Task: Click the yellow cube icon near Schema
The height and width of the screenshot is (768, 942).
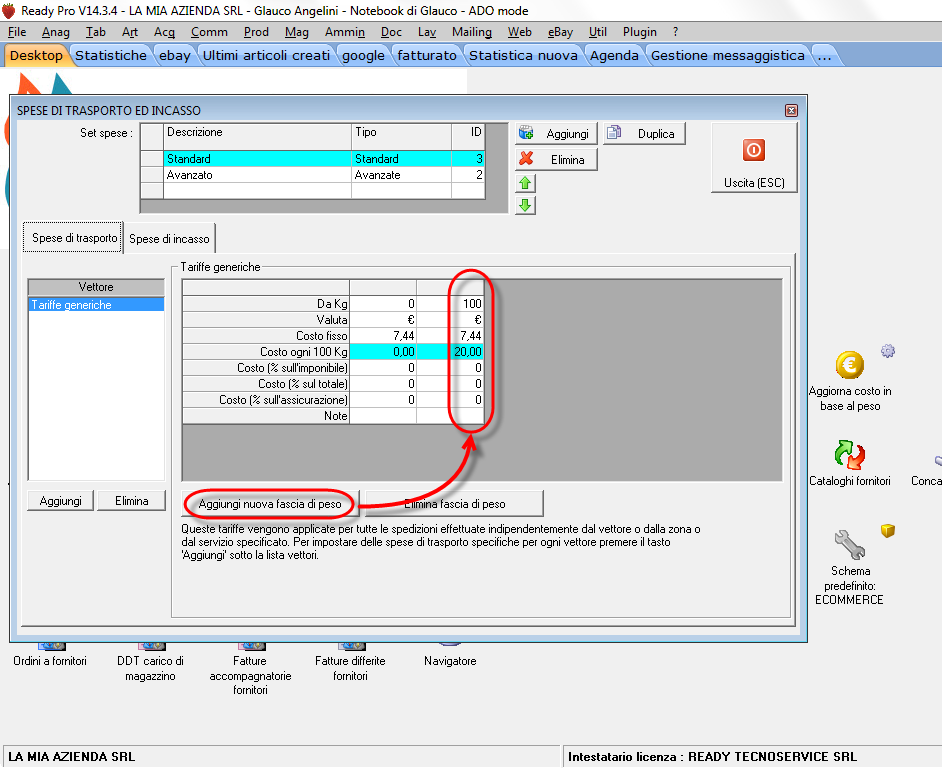Action: [888, 530]
